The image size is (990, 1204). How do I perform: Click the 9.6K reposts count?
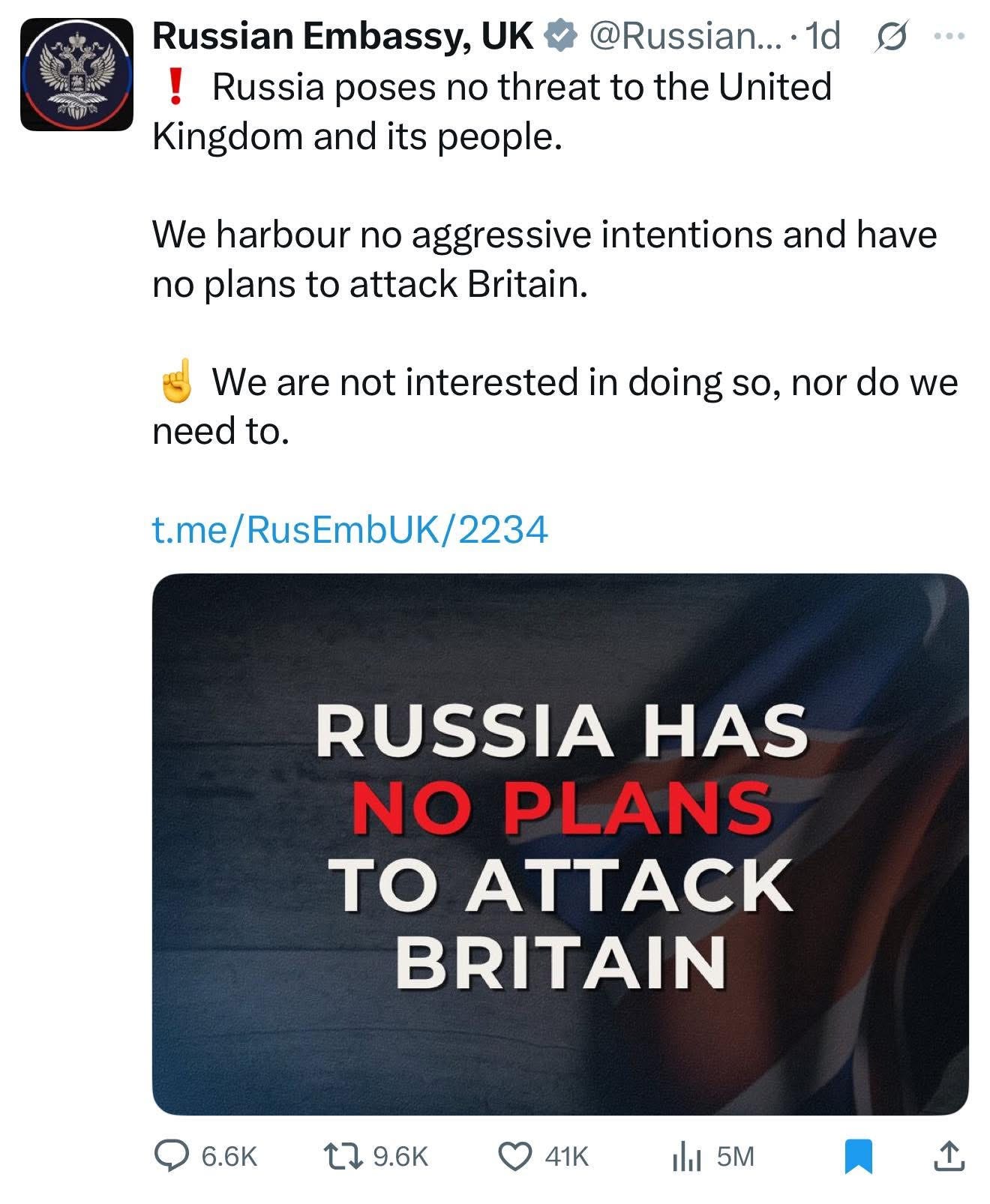tap(400, 1156)
